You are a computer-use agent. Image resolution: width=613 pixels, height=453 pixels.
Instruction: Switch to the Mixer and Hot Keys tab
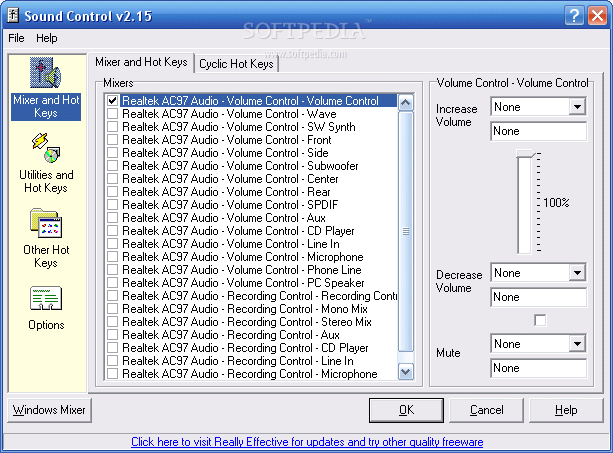pos(141,62)
